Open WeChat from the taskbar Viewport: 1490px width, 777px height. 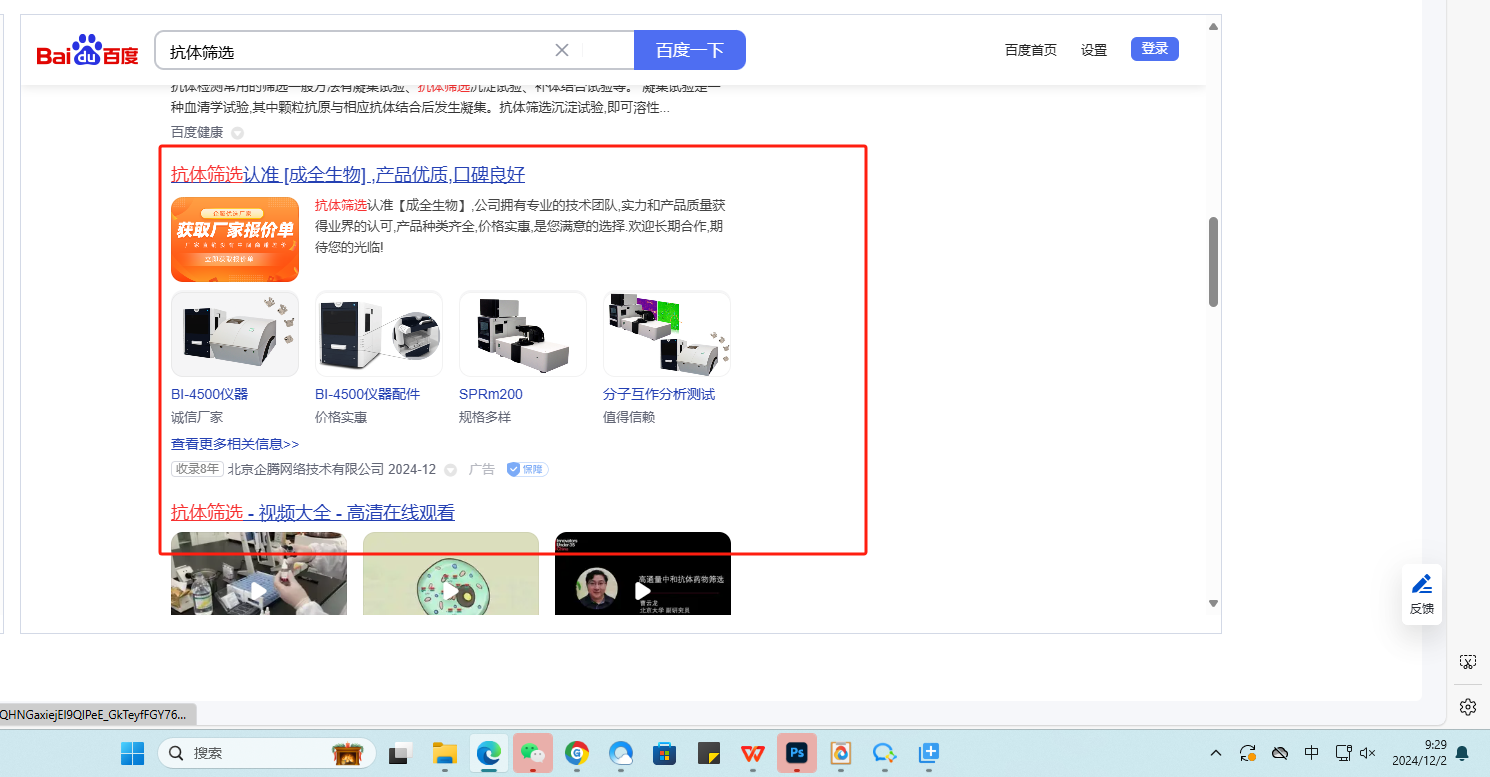pos(533,753)
